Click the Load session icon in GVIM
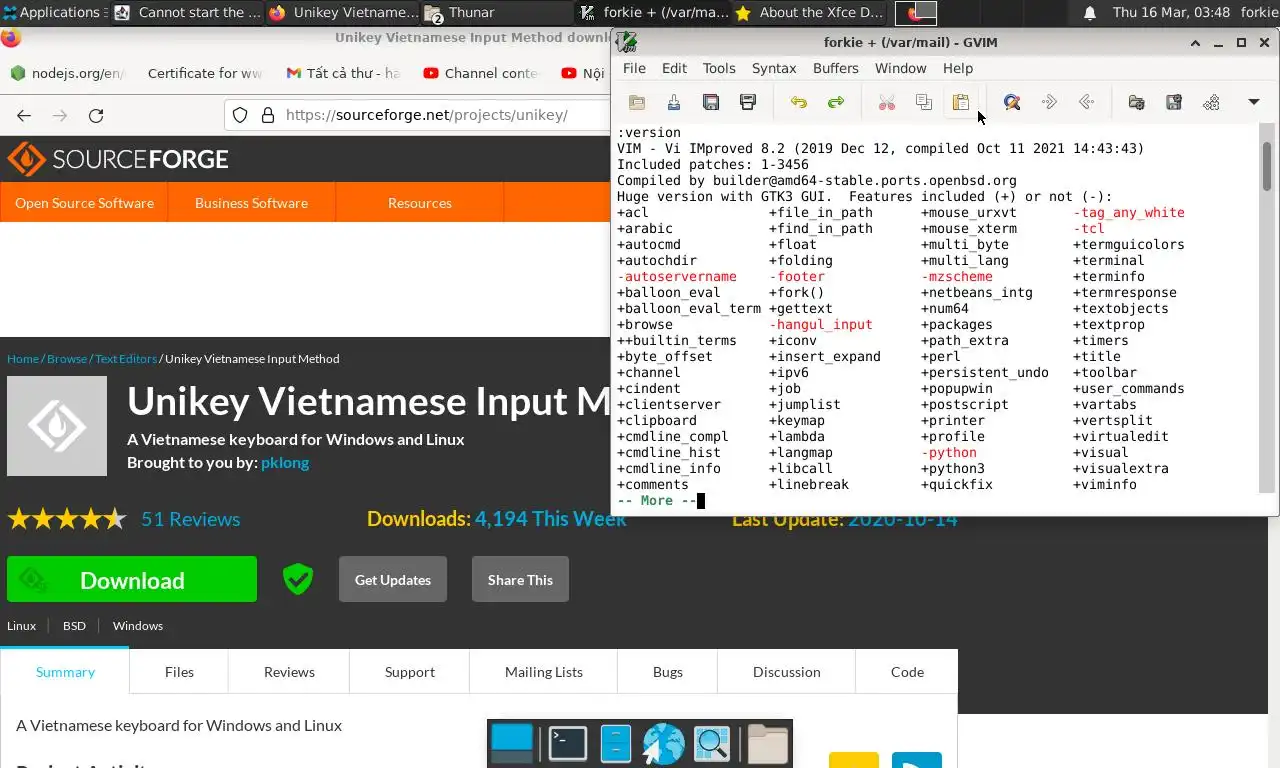This screenshot has width=1280, height=768. click(x=1136, y=102)
